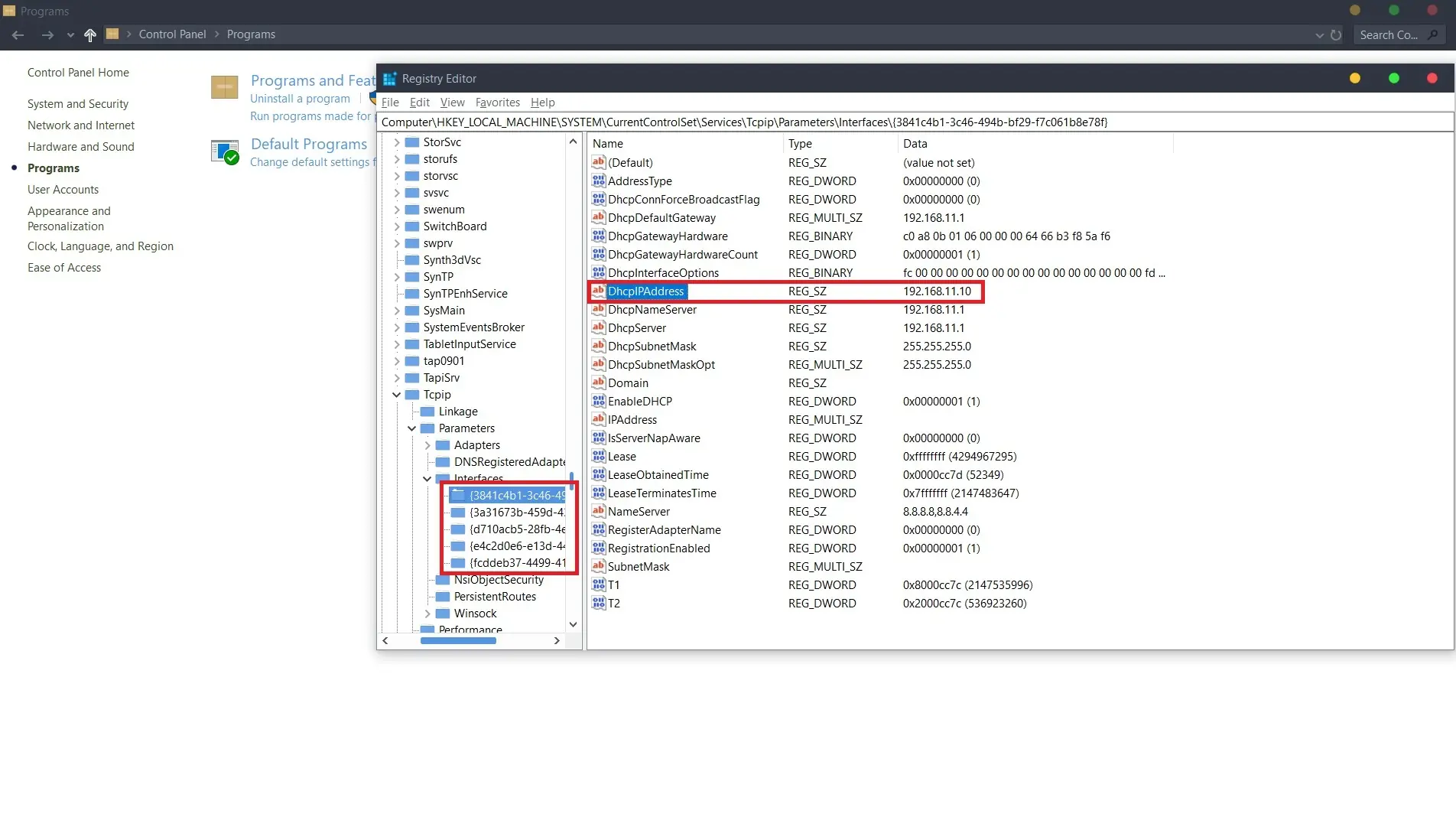
Task: Click the Registry Editor title bar icon
Action: coord(389,79)
